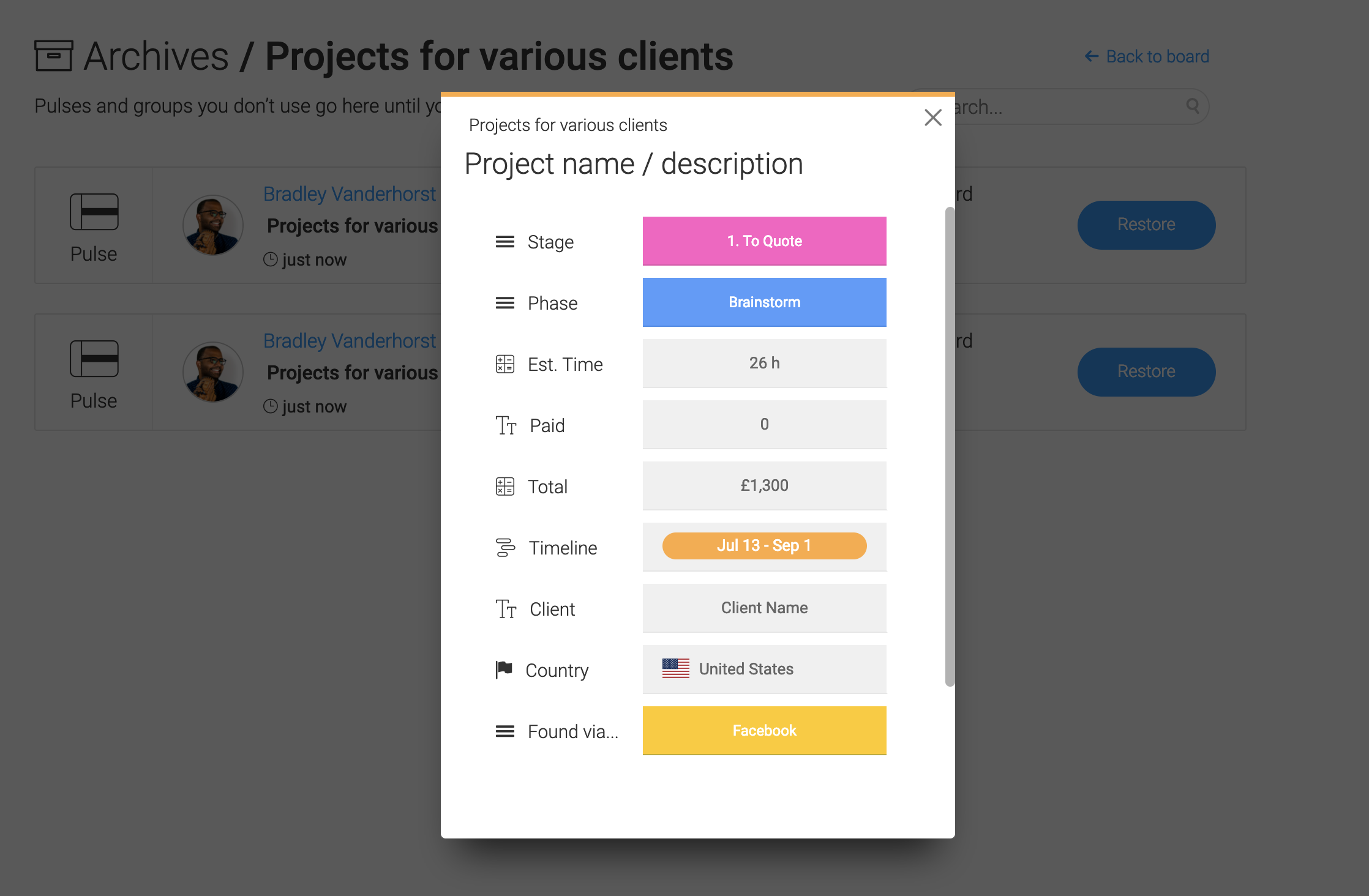Click the Found via status icon

(x=504, y=731)
